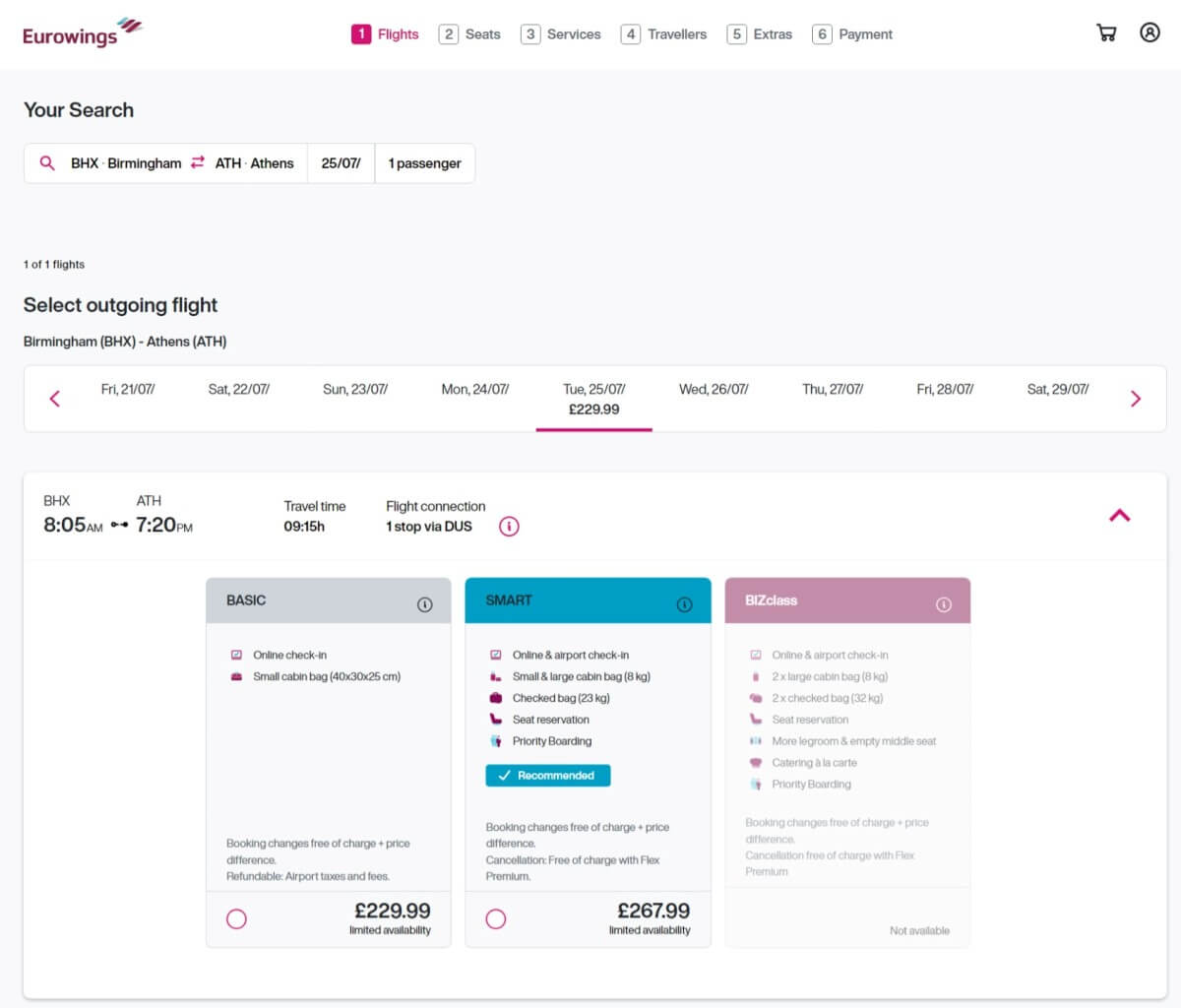Click the BASIC fare header
The width and height of the screenshot is (1181, 1008).
coord(329,600)
